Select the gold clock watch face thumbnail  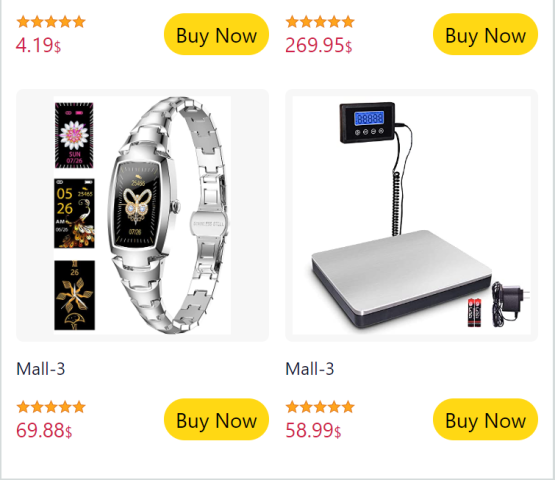pos(74,295)
